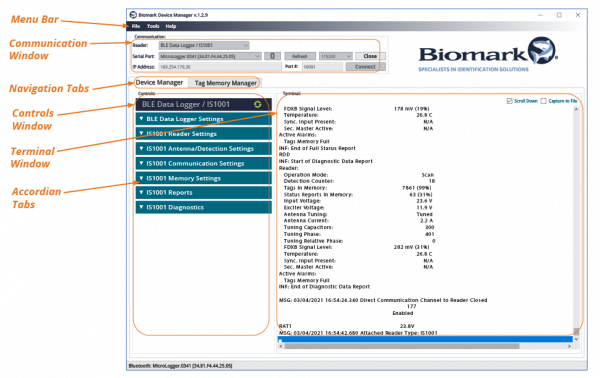Click the Port # input field
Image resolution: width=600 pixels, height=378 pixels.
[x=322, y=67]
